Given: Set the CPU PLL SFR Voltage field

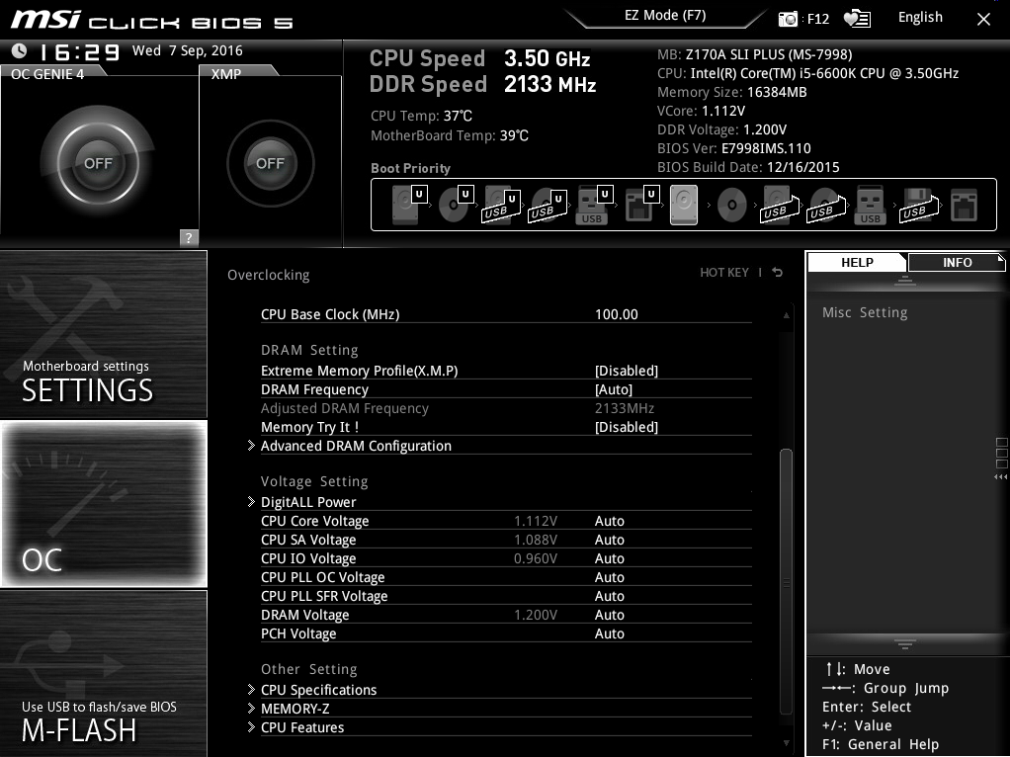Looking at the screenshot, I should (x=609, y=596).
